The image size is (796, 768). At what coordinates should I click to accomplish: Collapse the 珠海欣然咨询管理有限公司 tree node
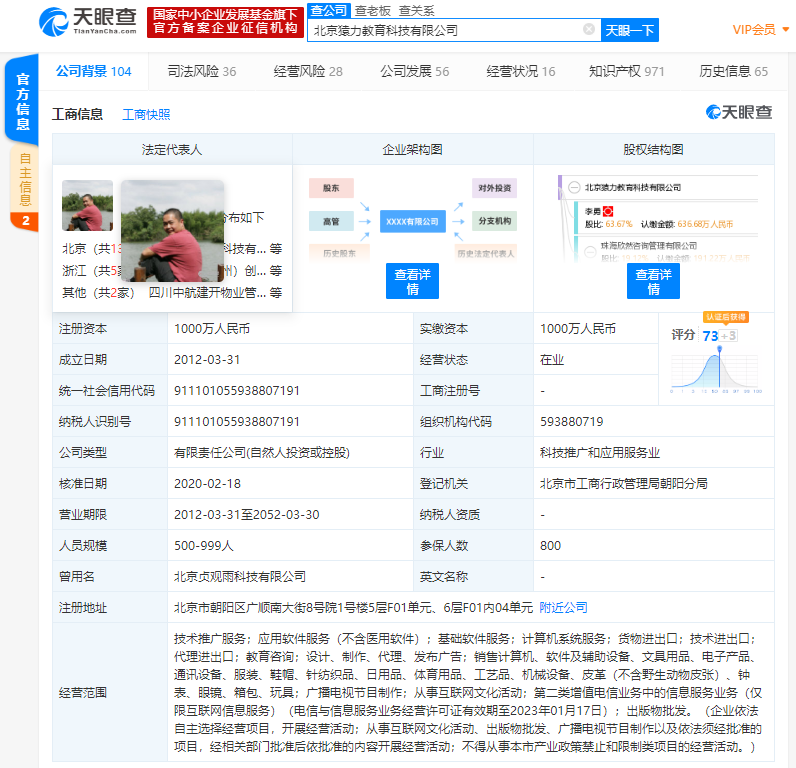pos(590,251)
